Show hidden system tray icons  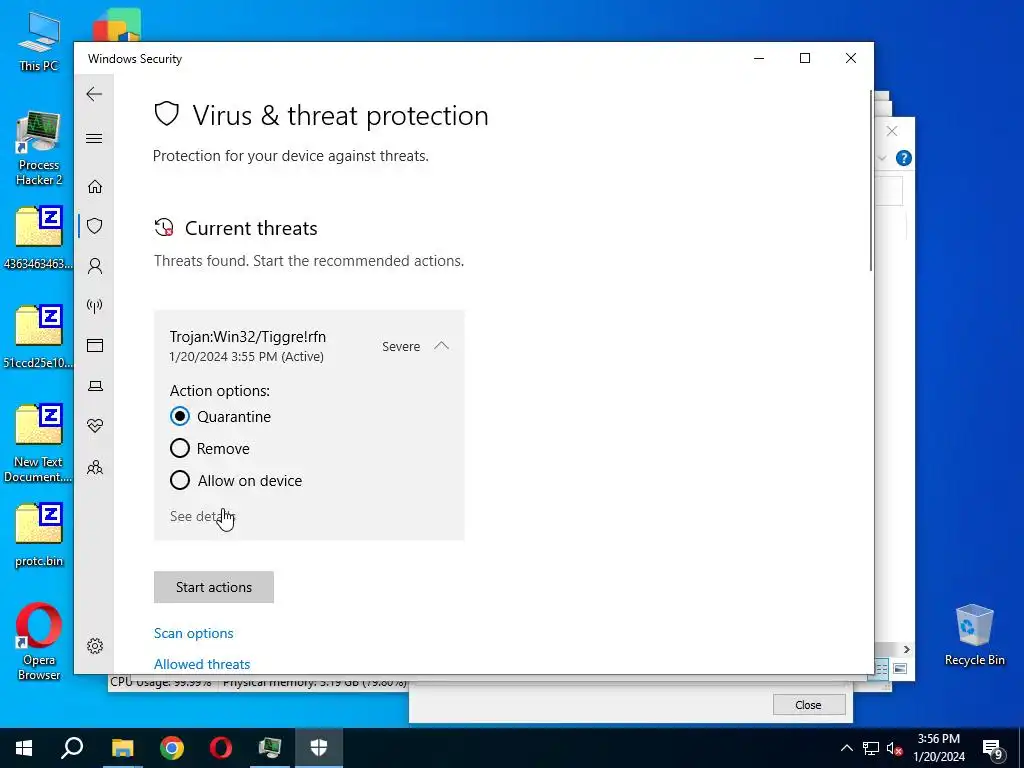[x=846, y=748]
